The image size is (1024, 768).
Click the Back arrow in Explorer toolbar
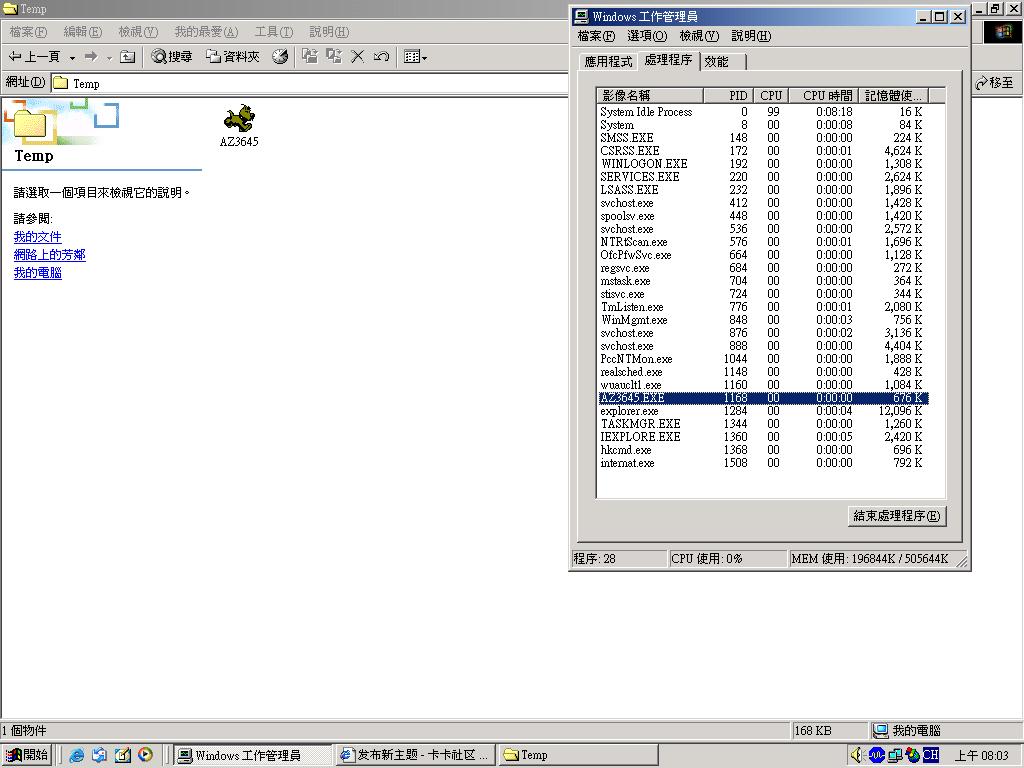tap(34, 57)
